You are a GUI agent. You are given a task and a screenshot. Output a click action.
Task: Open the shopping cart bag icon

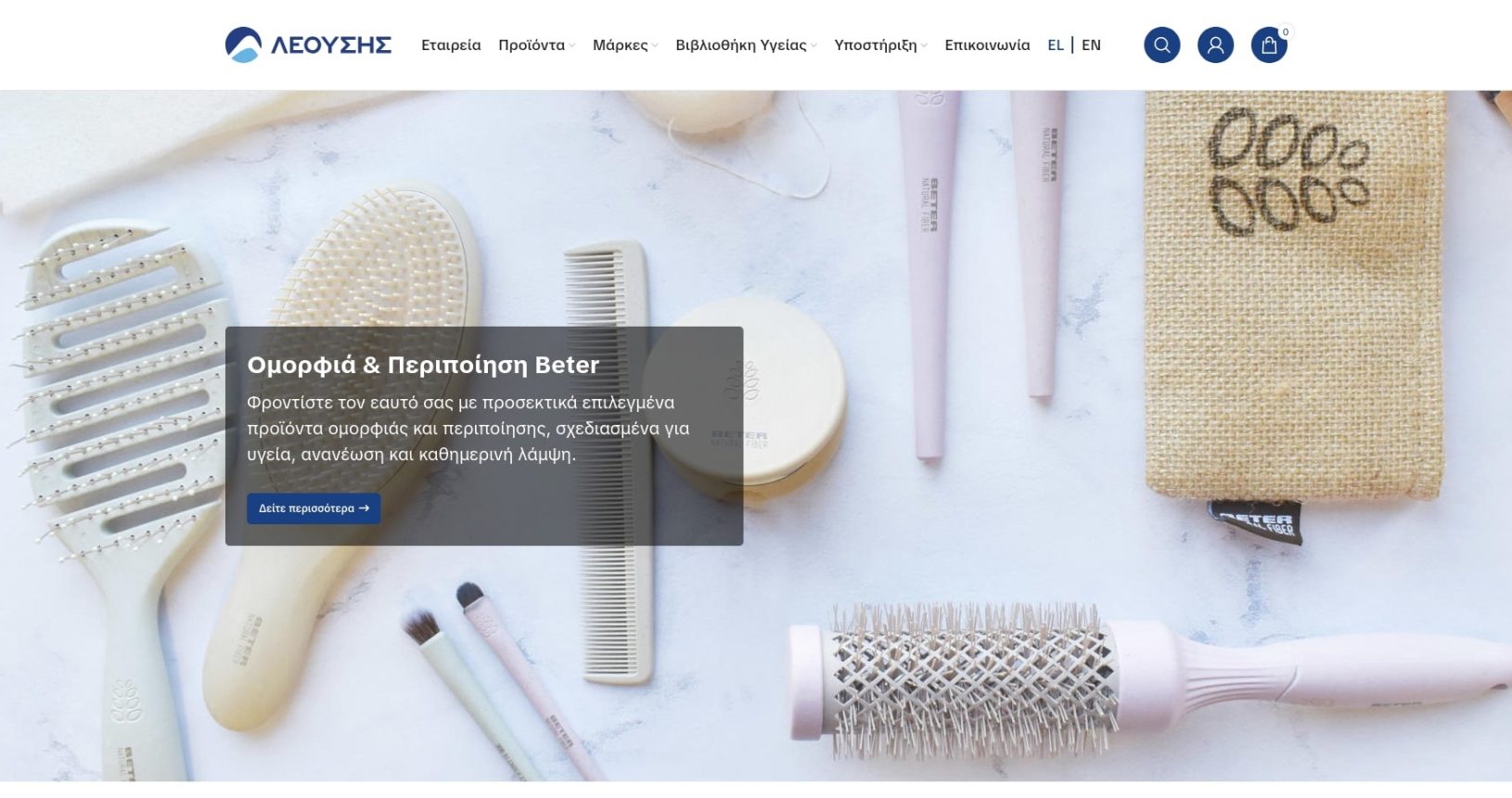(1268, 45)
